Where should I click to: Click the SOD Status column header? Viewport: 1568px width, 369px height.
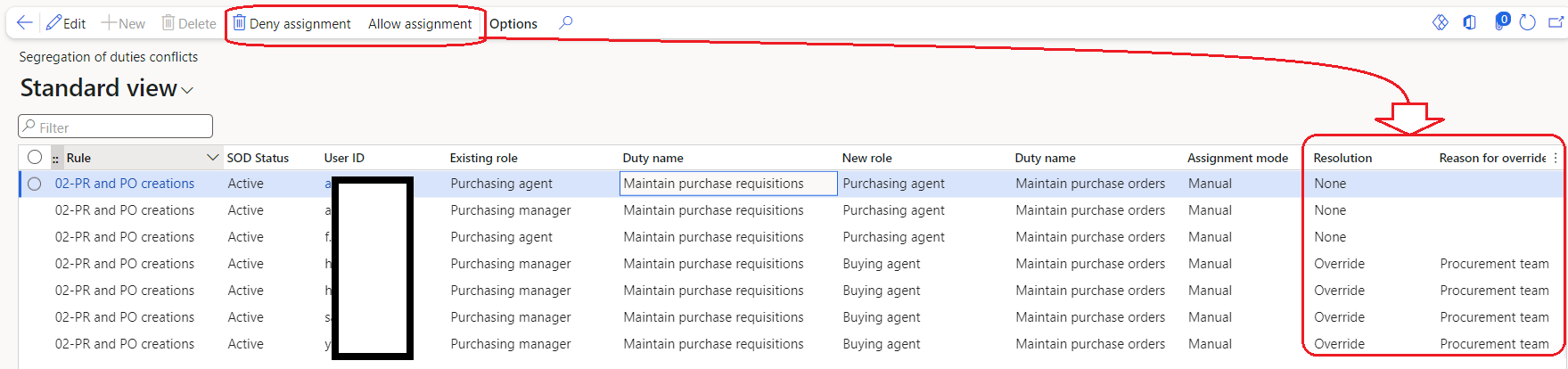tap(258, 158)
